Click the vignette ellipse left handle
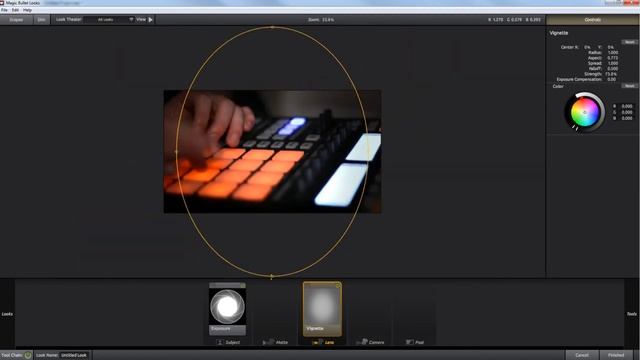640x360 pixels. (176, 152)
